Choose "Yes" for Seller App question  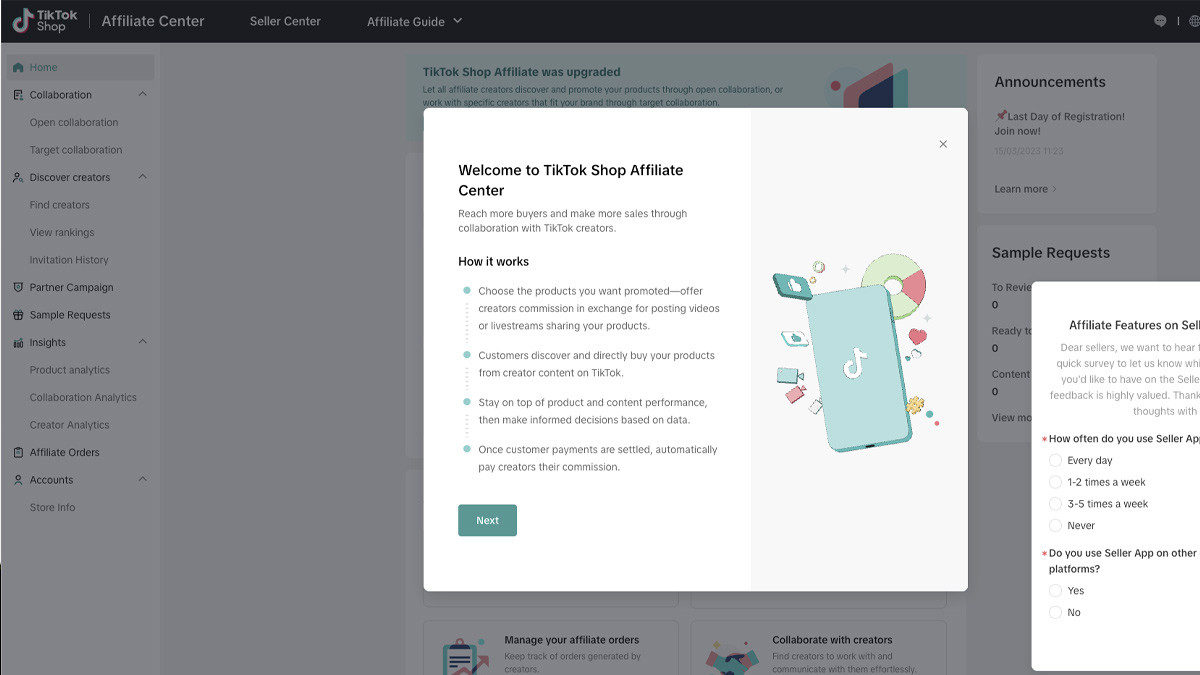[x=1055, y=591]
